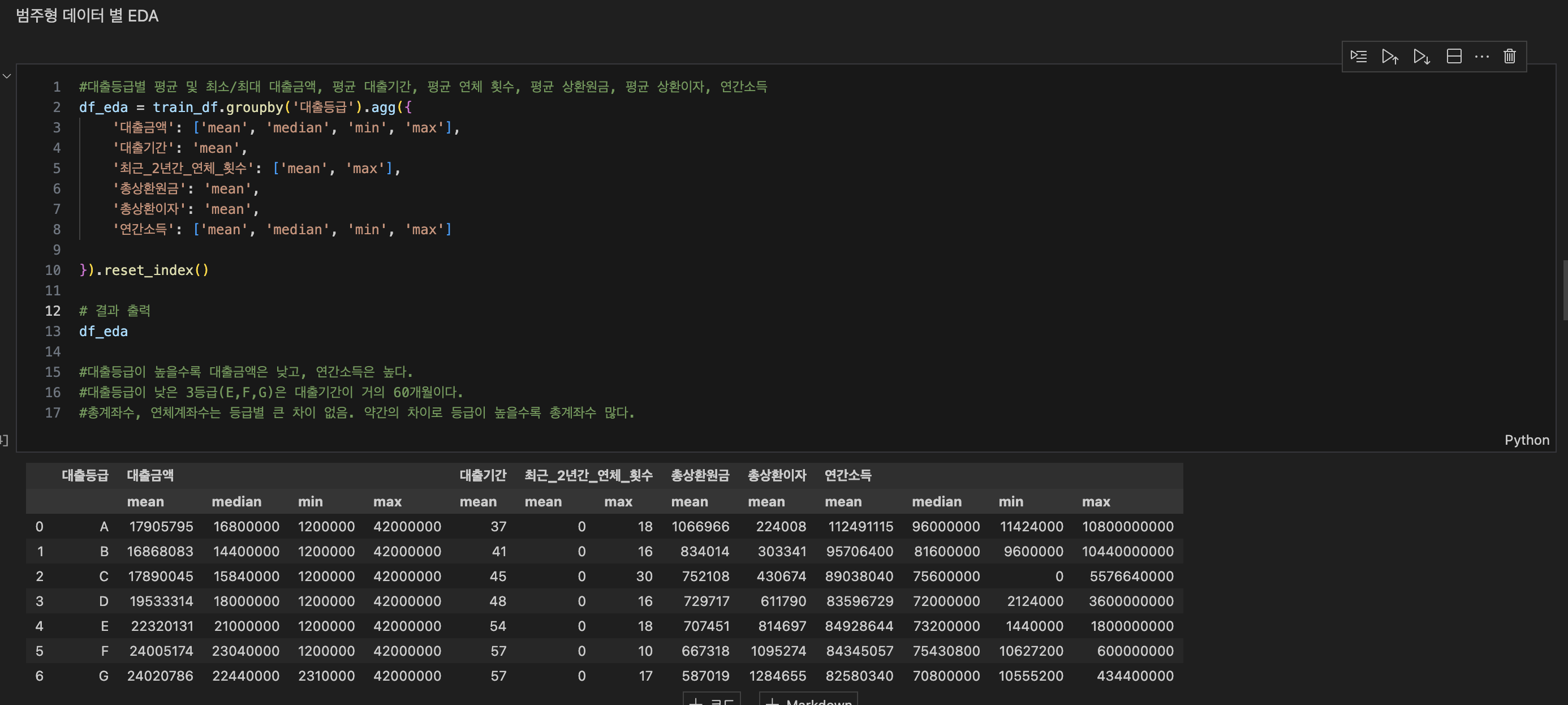The height and width of the screenshot is (705, 1568).
Task: Click the '# 결과 출력' comment on line 12
Action: click(x=114, y=311)
